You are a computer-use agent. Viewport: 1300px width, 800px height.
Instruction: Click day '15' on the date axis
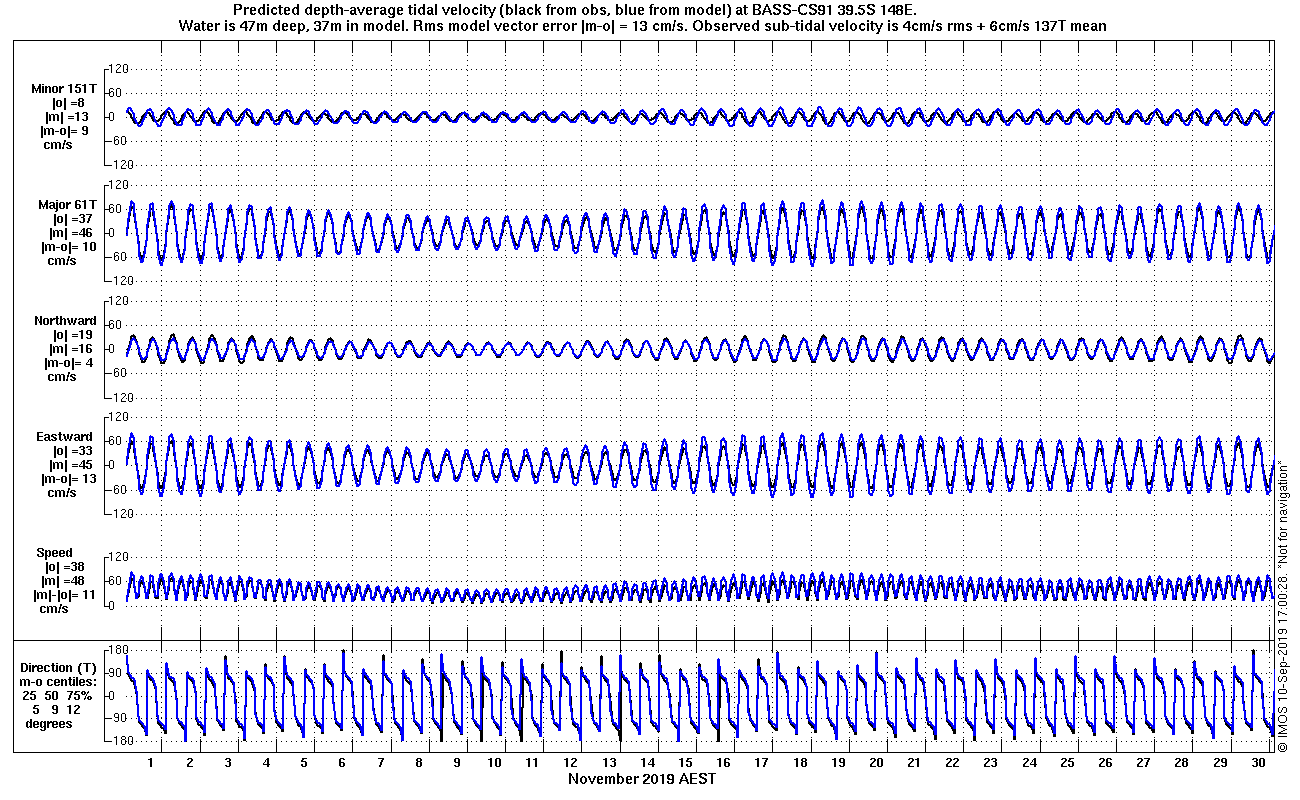(686, 763)
